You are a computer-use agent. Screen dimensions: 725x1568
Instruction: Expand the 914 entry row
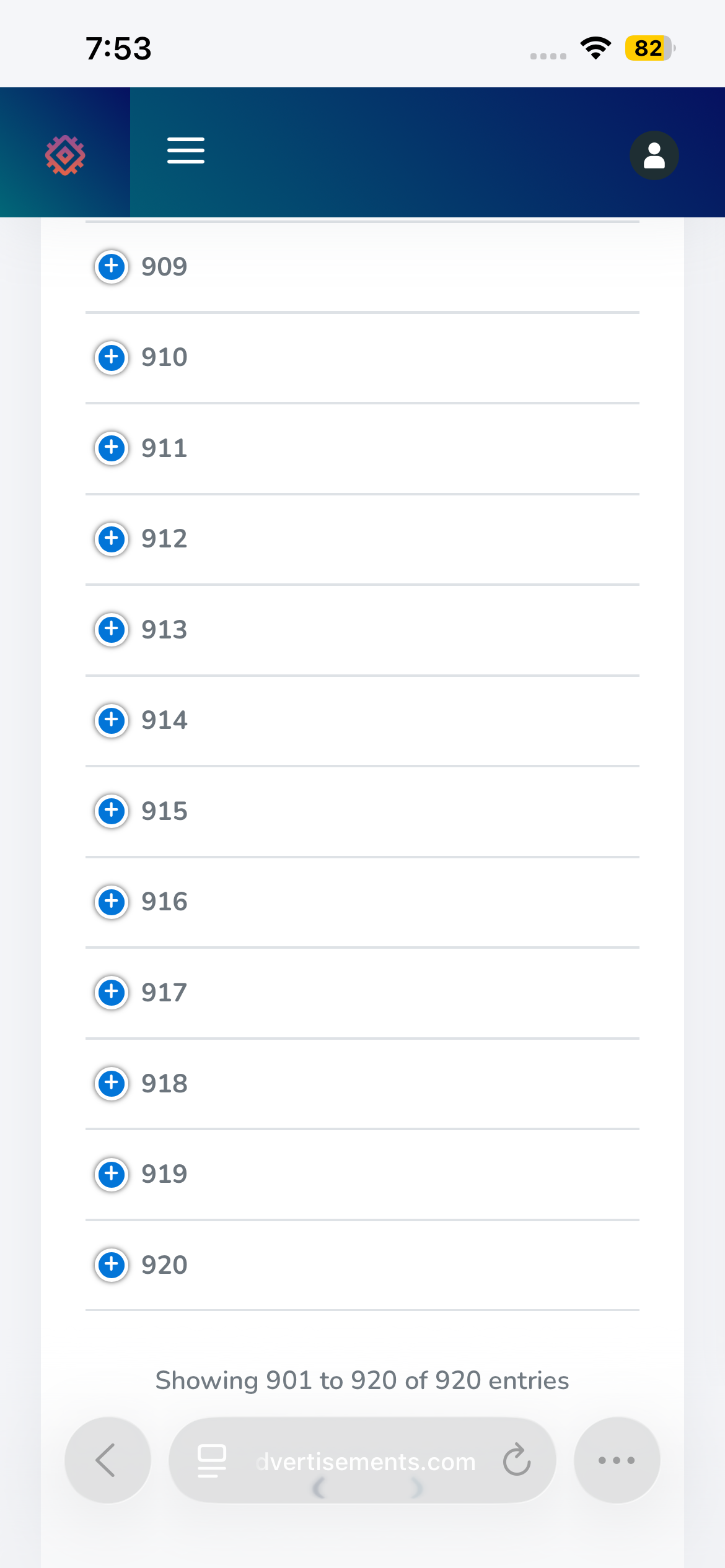pos(112,720)
